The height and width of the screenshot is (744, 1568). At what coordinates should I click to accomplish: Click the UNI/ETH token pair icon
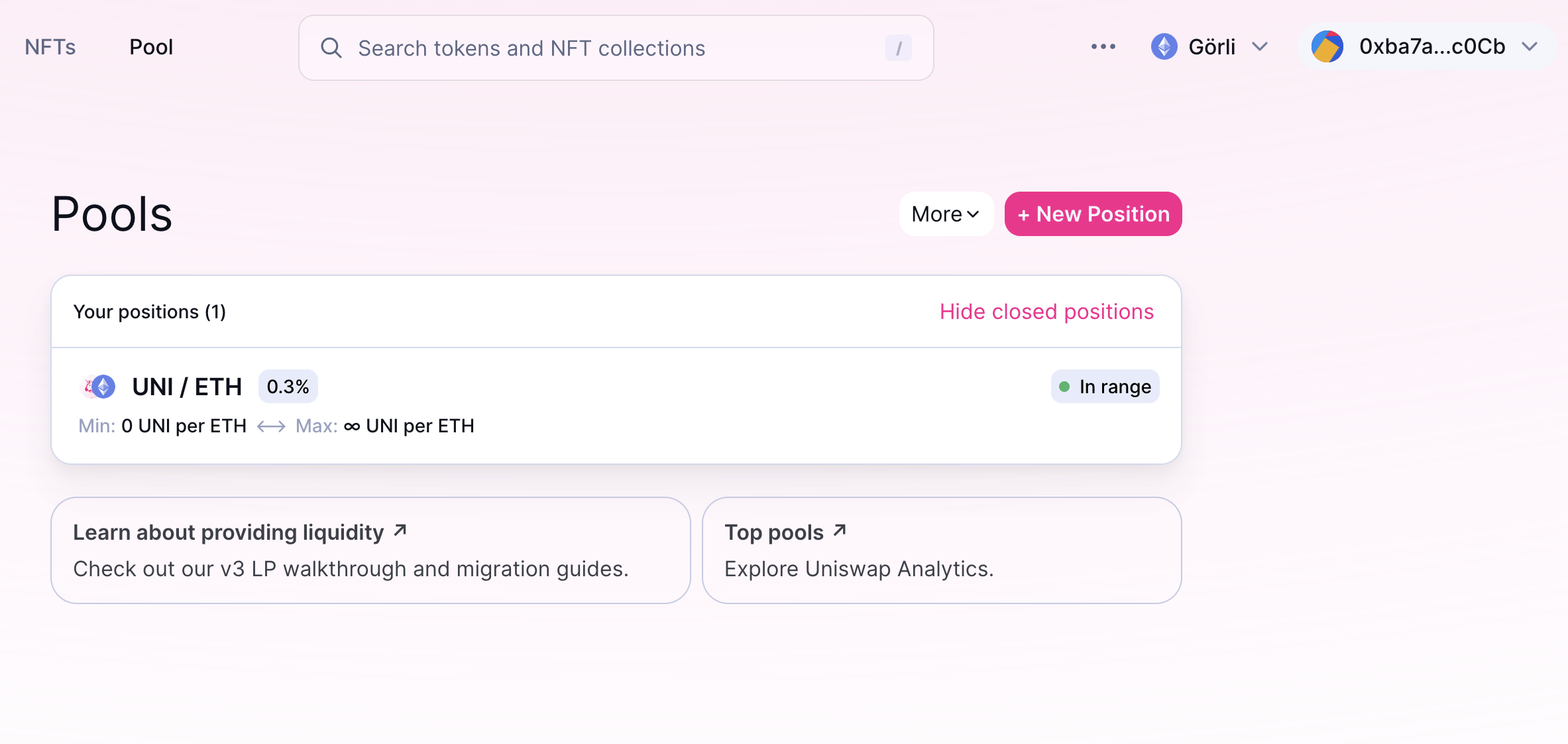tap(98, 387)
